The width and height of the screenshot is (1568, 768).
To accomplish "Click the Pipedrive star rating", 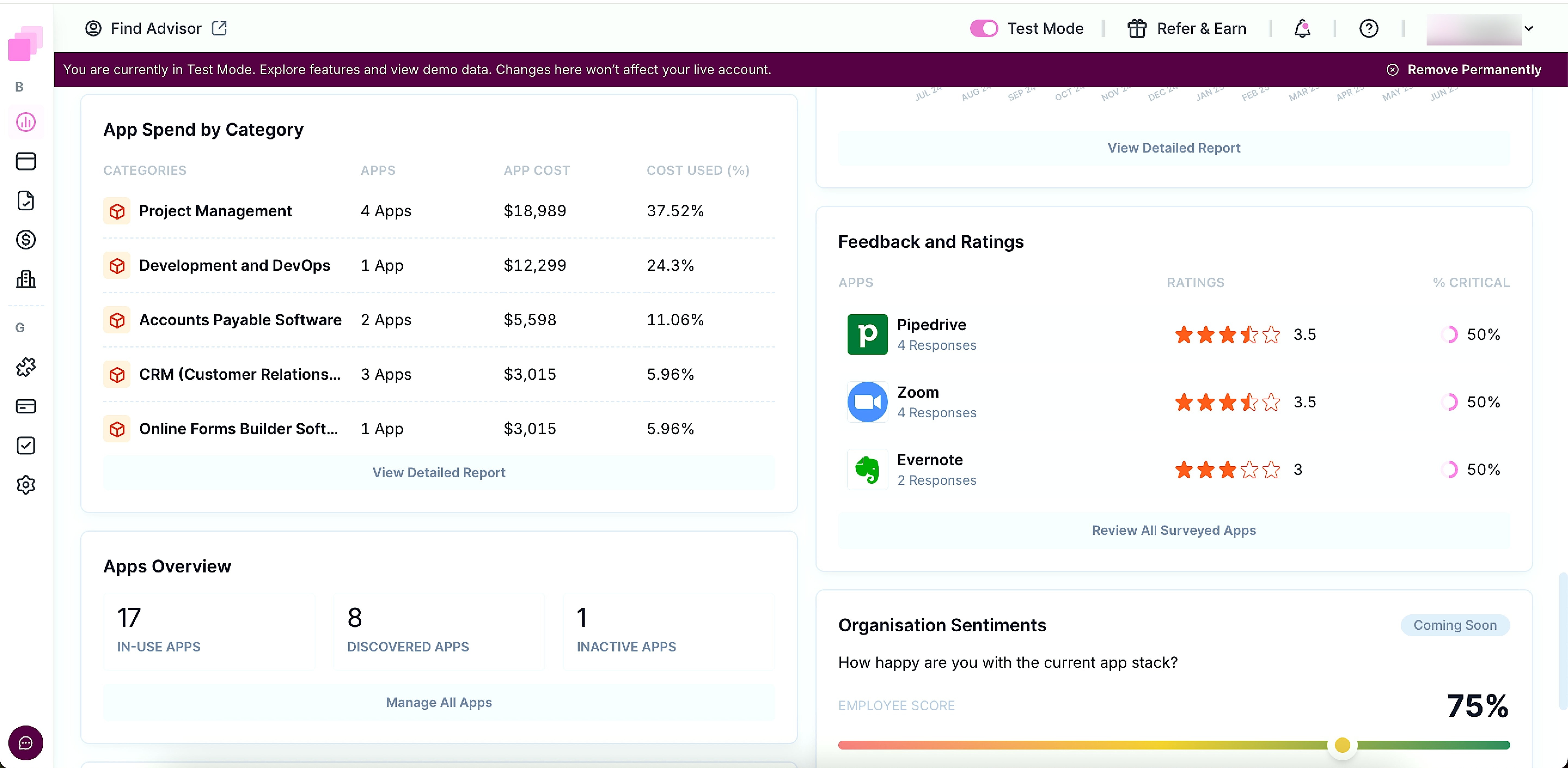I will click(1227, 334).
